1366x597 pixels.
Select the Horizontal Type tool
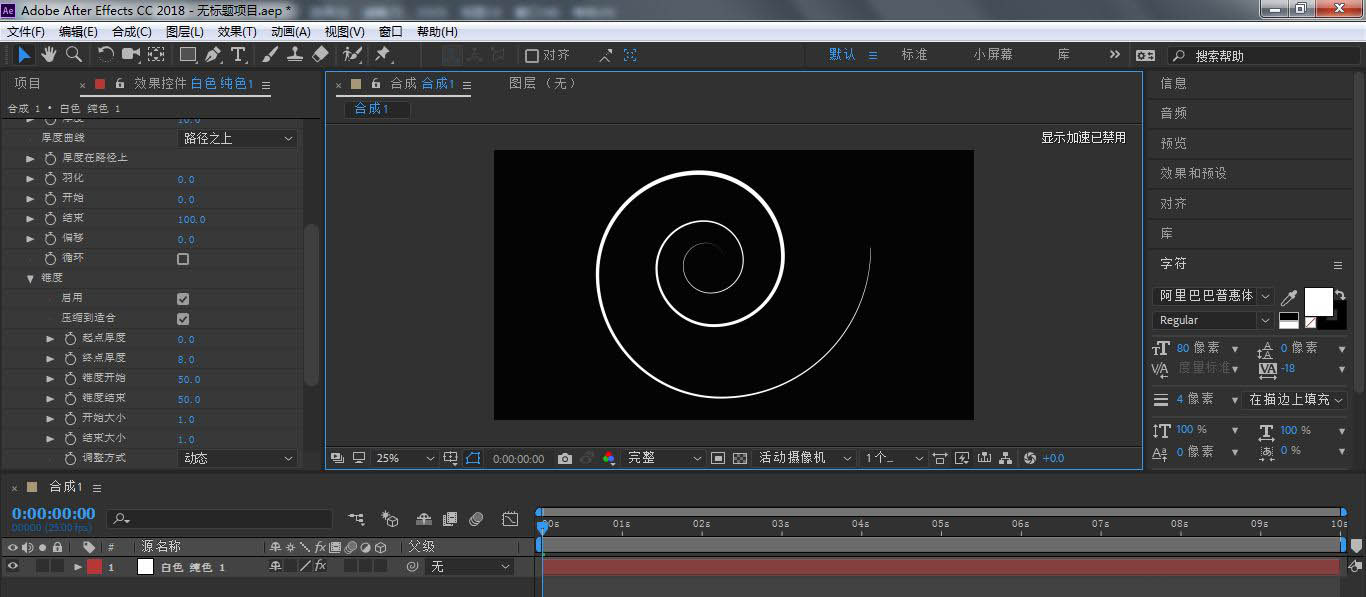click(x=238, y=55)
